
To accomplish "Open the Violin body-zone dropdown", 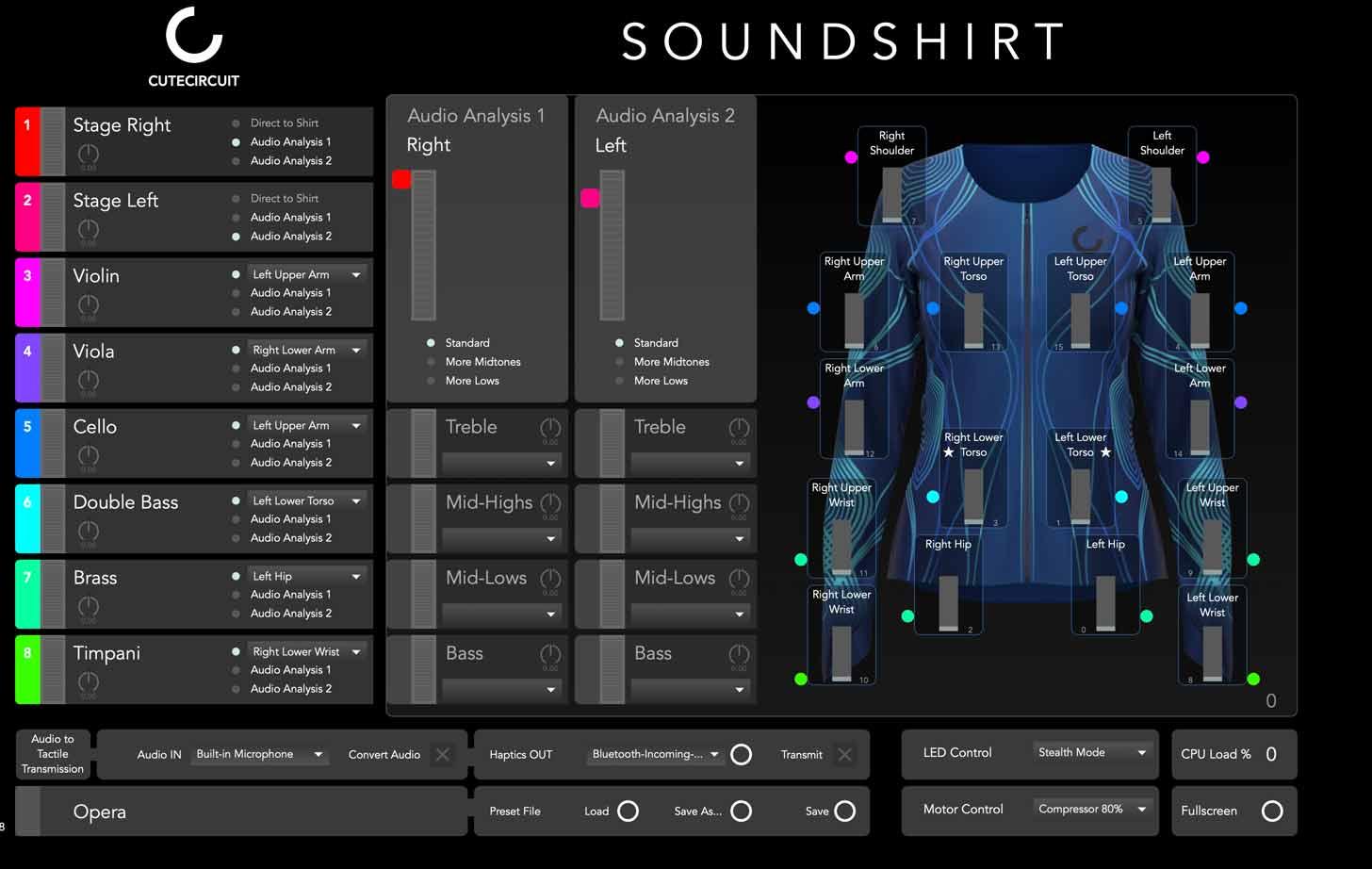I will [305, 274].
